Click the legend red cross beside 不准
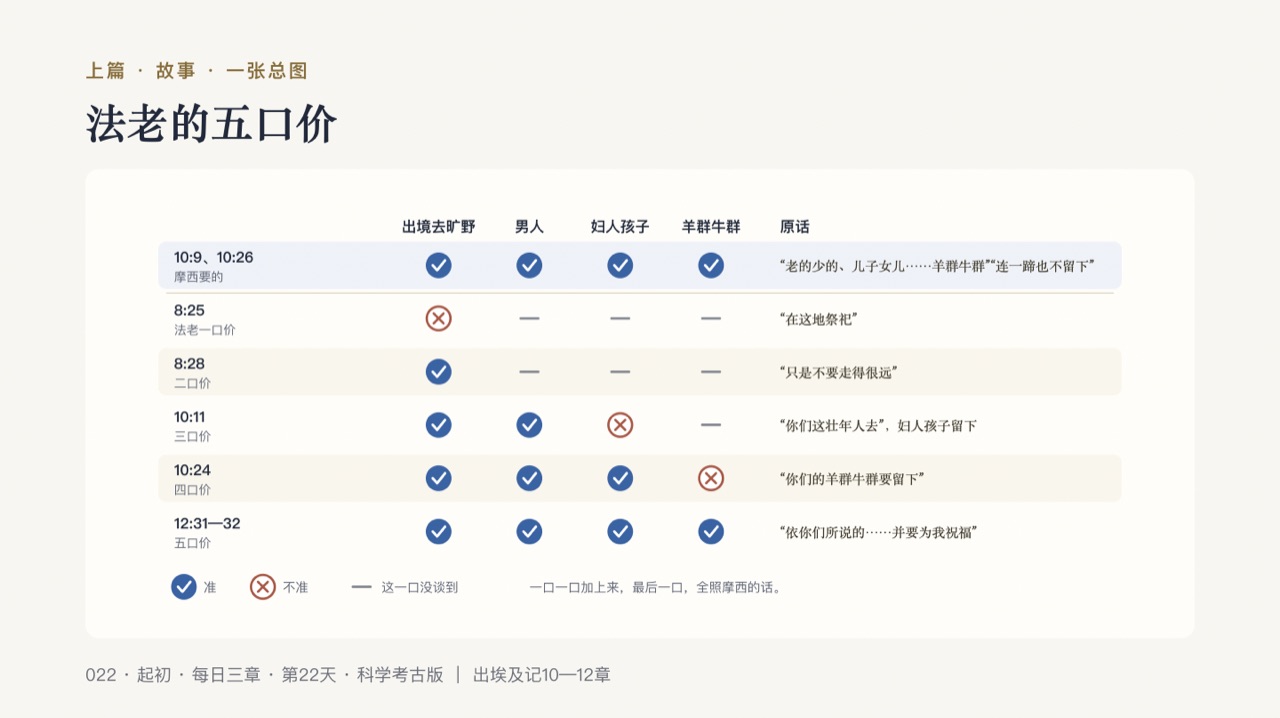 tap(263, 587)
